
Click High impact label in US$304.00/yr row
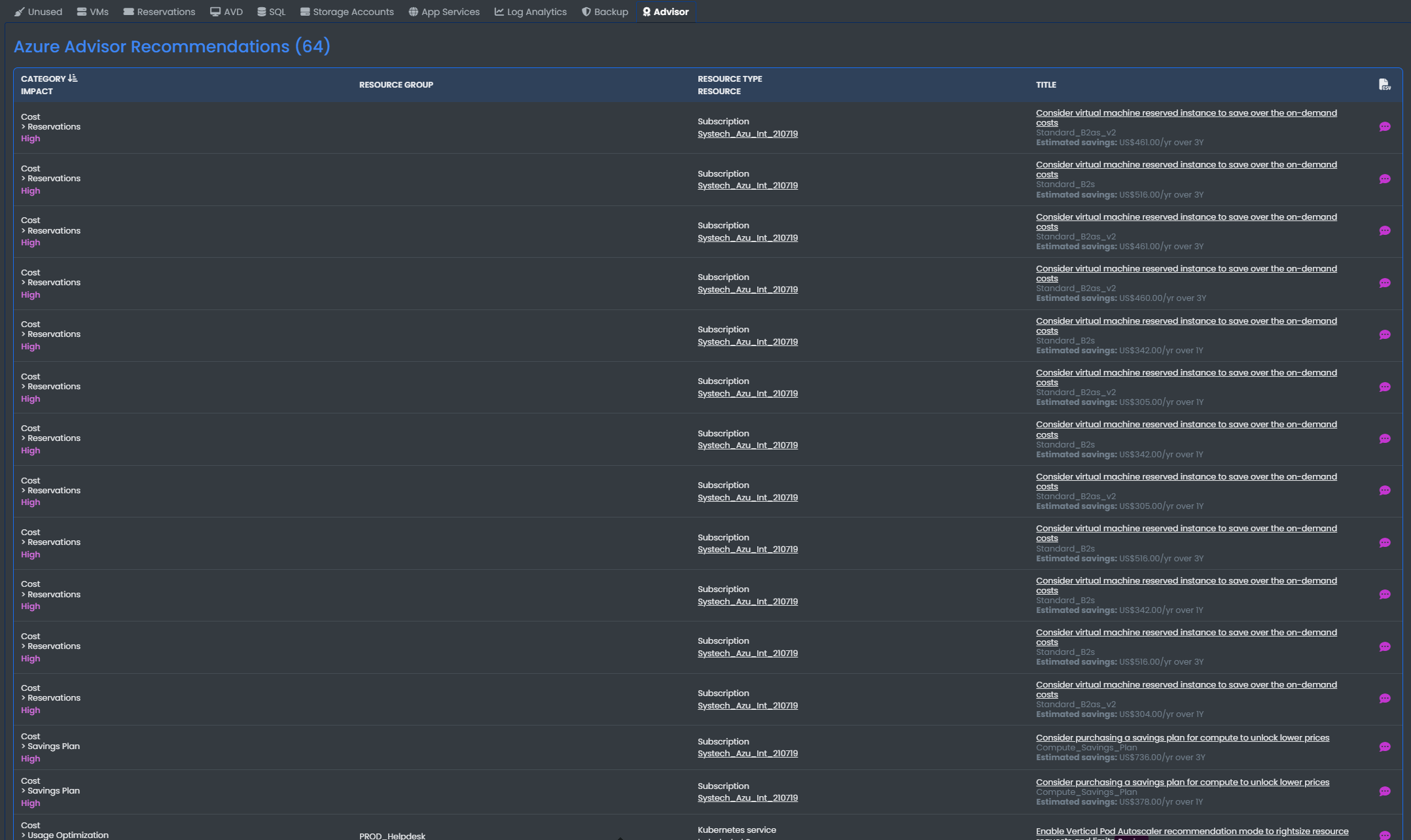(x=30, y=710)
